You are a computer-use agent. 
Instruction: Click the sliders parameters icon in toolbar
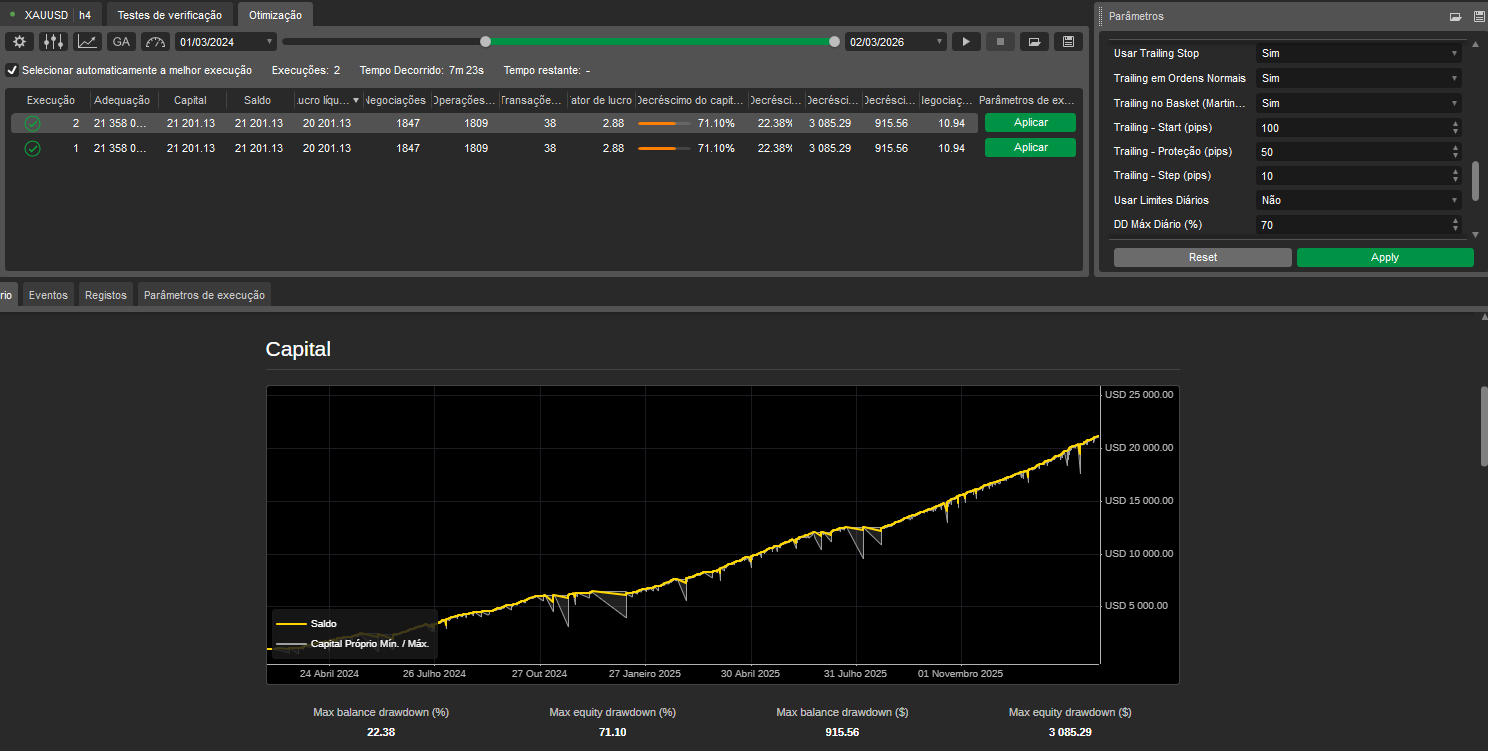click(53, 42)
